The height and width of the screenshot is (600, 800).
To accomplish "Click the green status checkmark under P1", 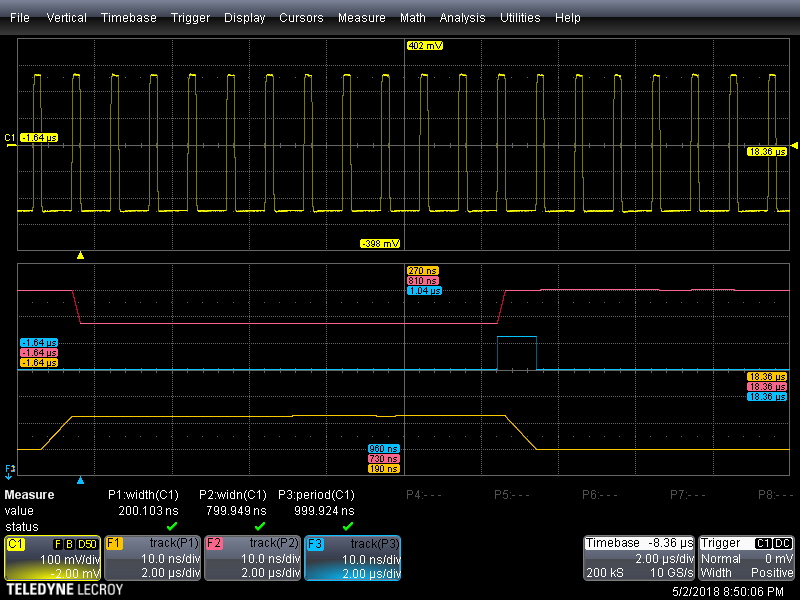I will pos(171,526).
